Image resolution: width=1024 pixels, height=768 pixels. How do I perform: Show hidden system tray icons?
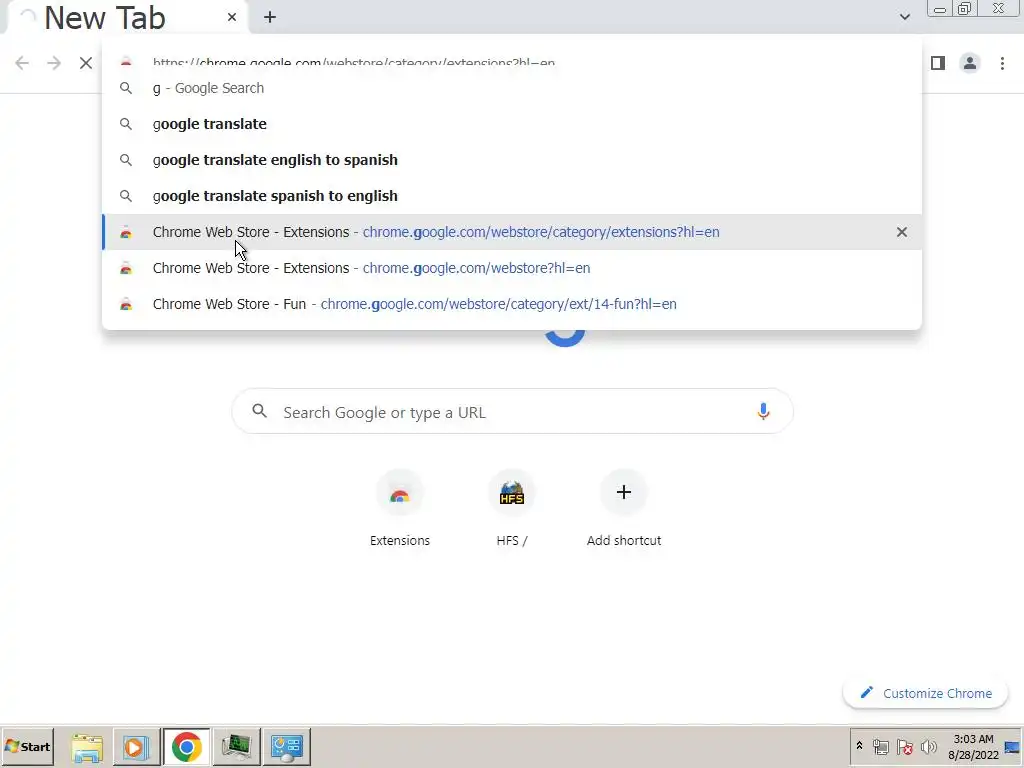859,746
